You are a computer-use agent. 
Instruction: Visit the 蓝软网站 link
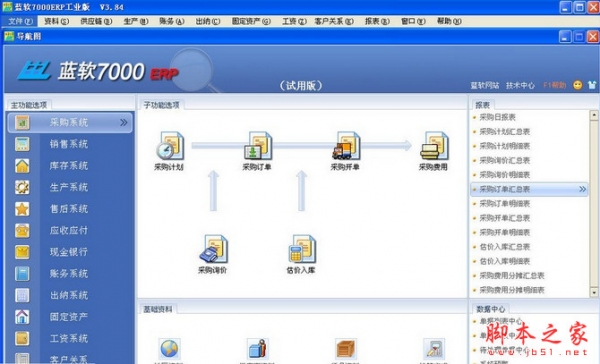(x=484, y=85)
